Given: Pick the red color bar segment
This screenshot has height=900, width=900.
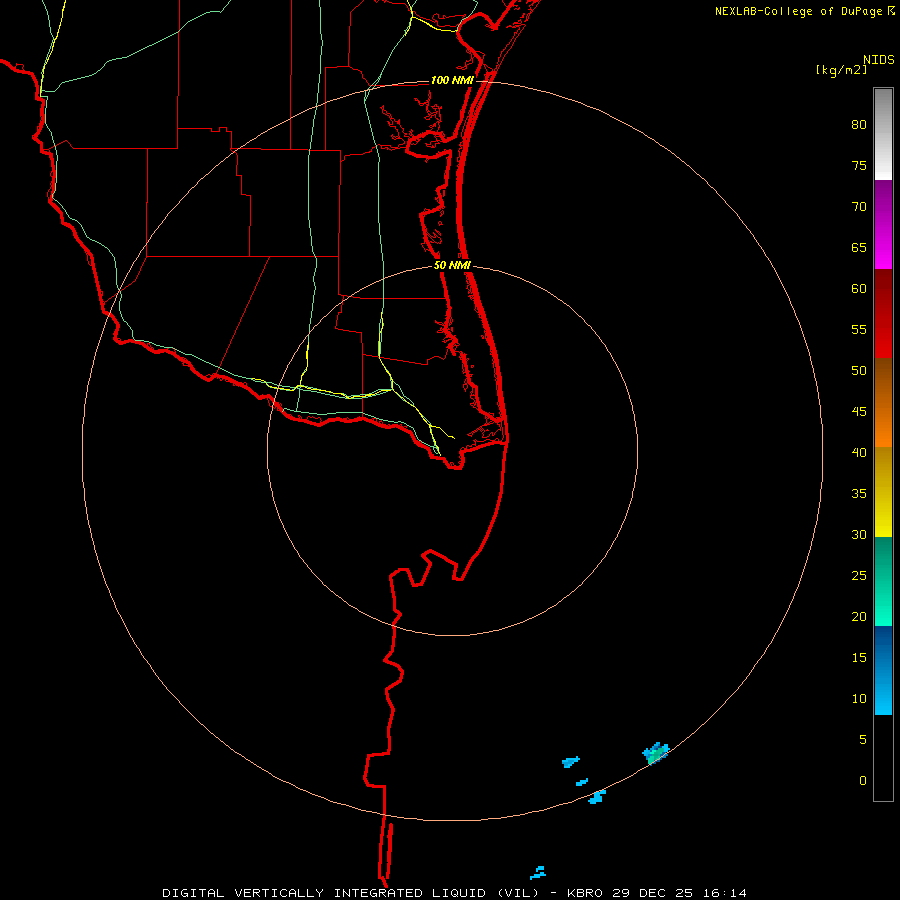Looking at the screenshot, I should (883, 313).
